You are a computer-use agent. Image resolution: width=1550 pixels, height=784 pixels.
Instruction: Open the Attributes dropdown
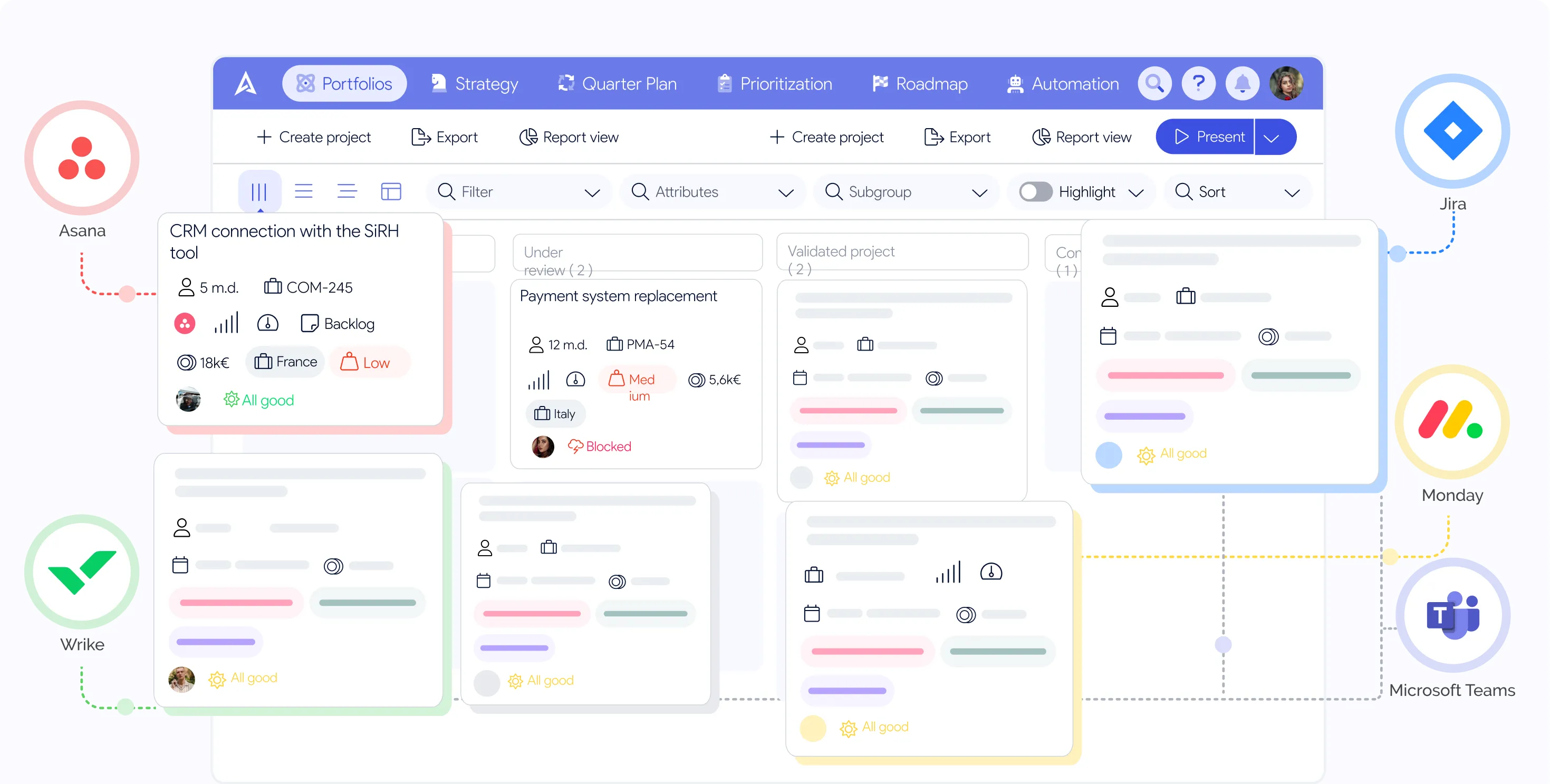pyautogui.click(x=713, y=191)
